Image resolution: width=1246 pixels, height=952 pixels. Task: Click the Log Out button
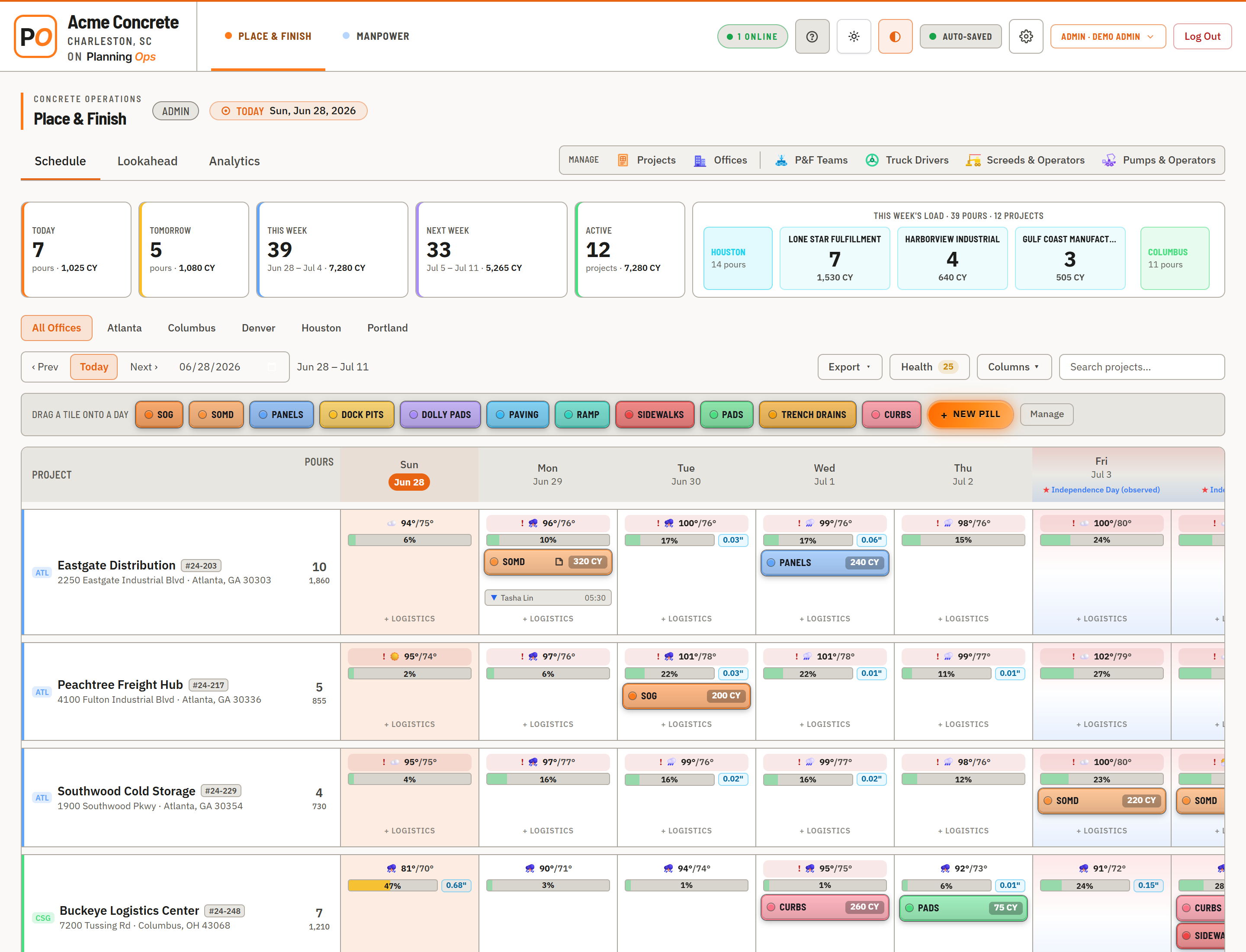[1202, 36]
